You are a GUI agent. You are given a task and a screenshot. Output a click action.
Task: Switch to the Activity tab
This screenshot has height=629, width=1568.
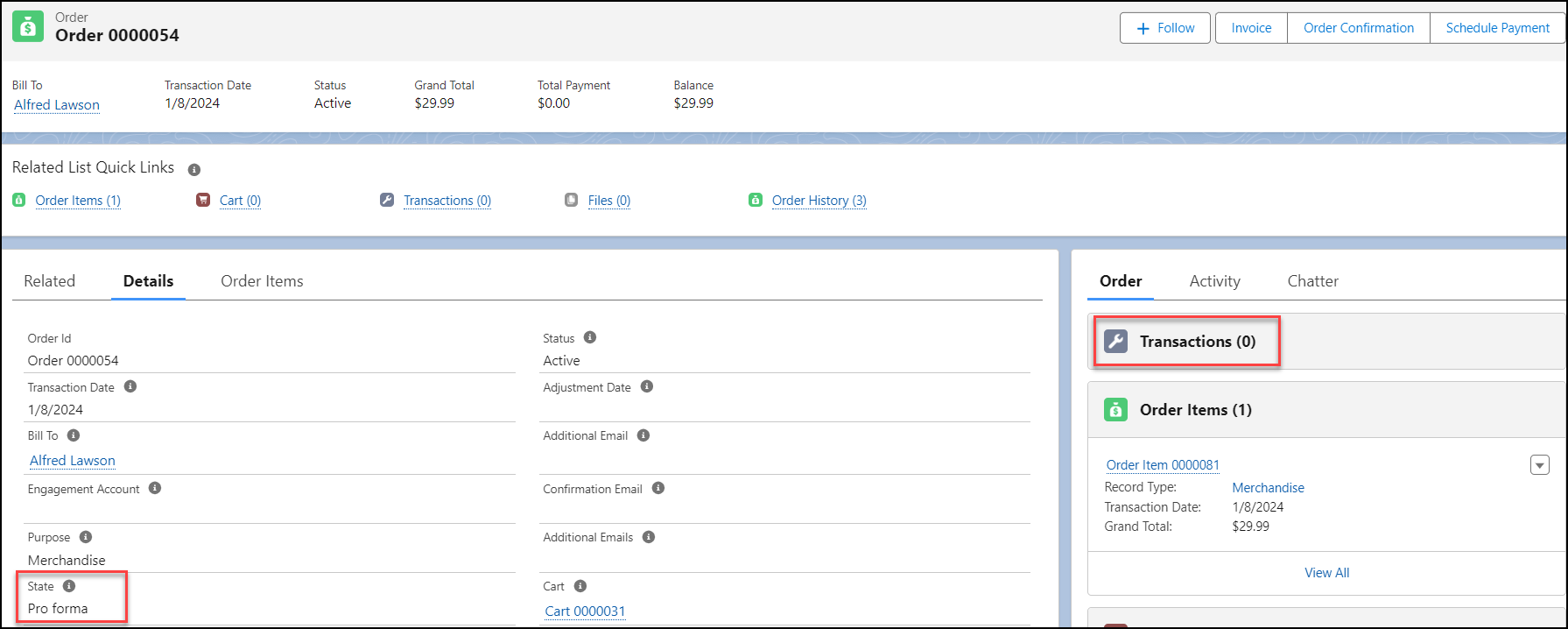tap(1214, 281)
